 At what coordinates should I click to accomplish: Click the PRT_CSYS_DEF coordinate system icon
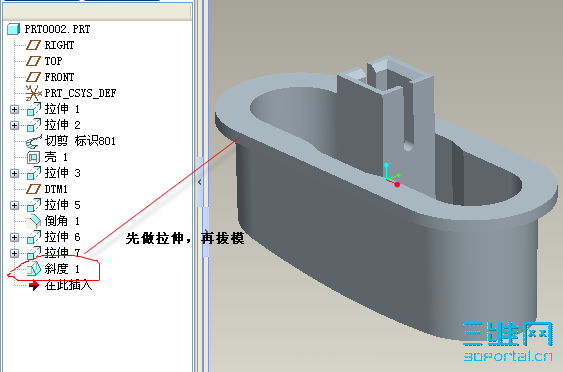[x=33, y=93]
